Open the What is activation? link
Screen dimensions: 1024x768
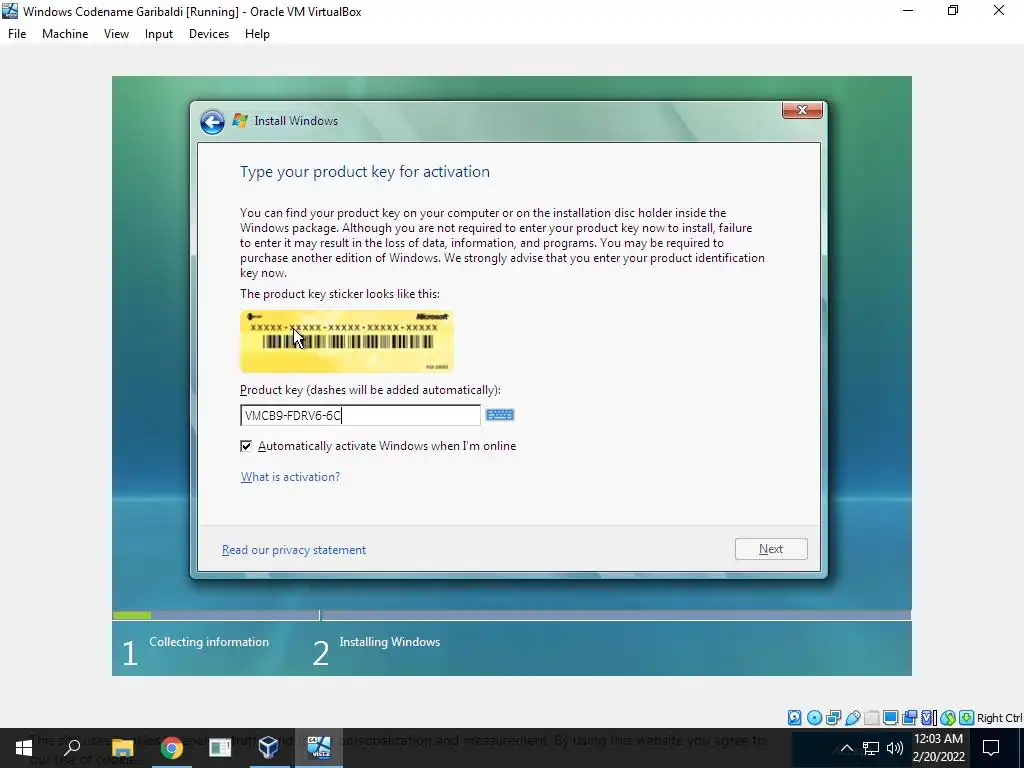(x=290, y=477)
